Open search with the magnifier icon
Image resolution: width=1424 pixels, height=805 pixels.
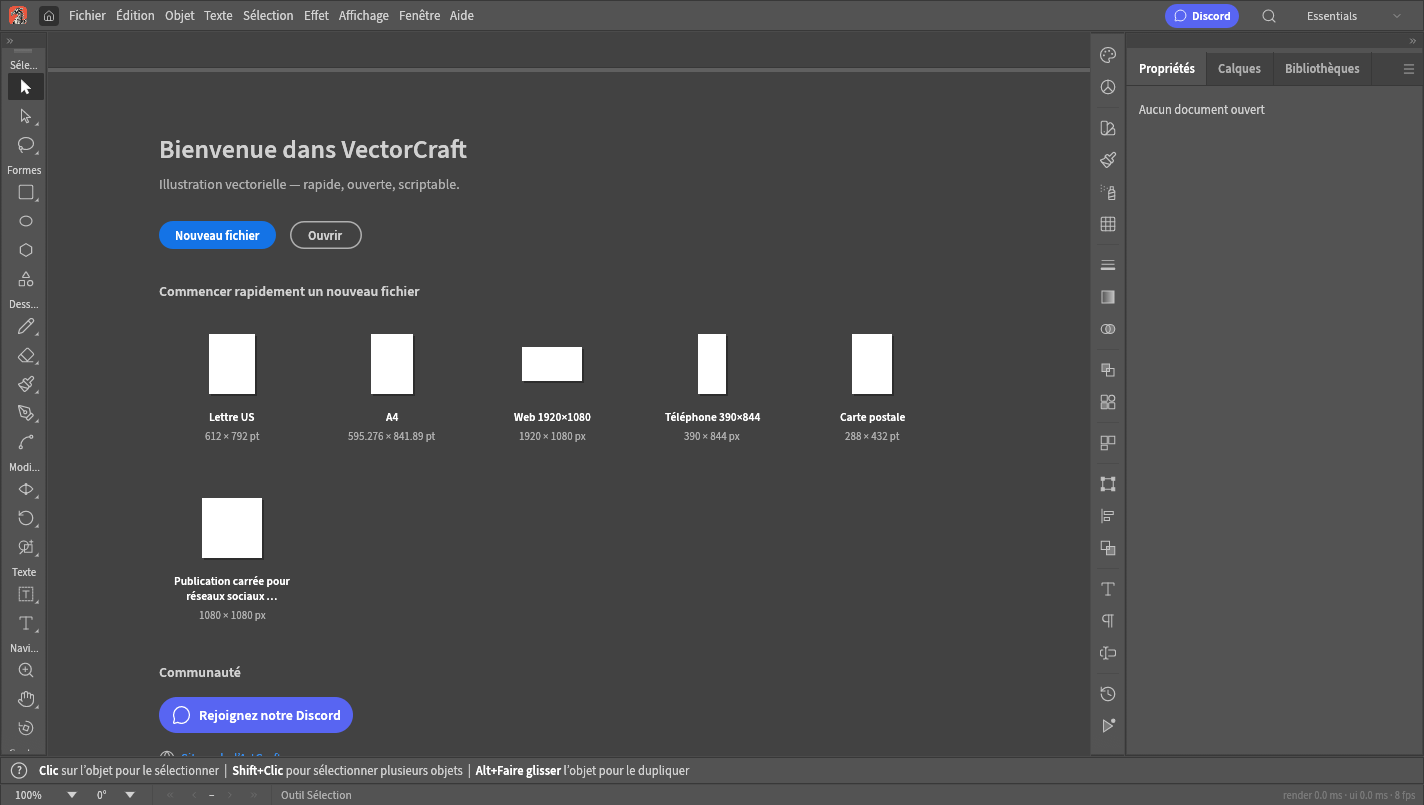[1269, 16]
